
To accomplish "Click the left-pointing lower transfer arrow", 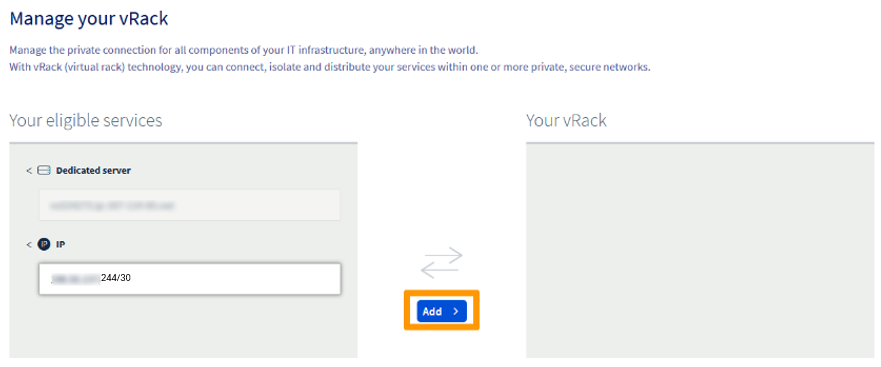I will [442, 270].
